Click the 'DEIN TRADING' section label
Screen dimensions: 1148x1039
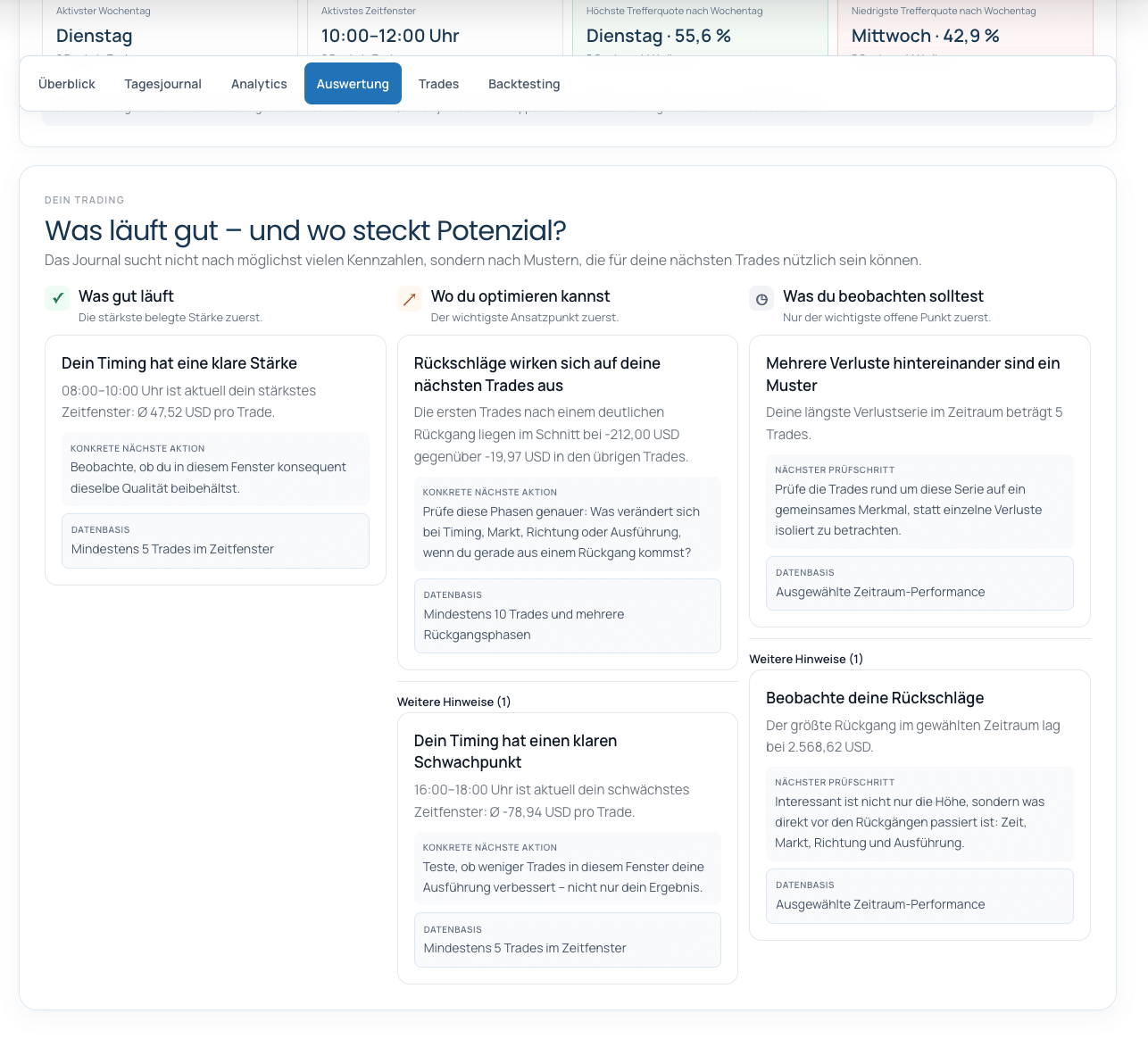85,200
